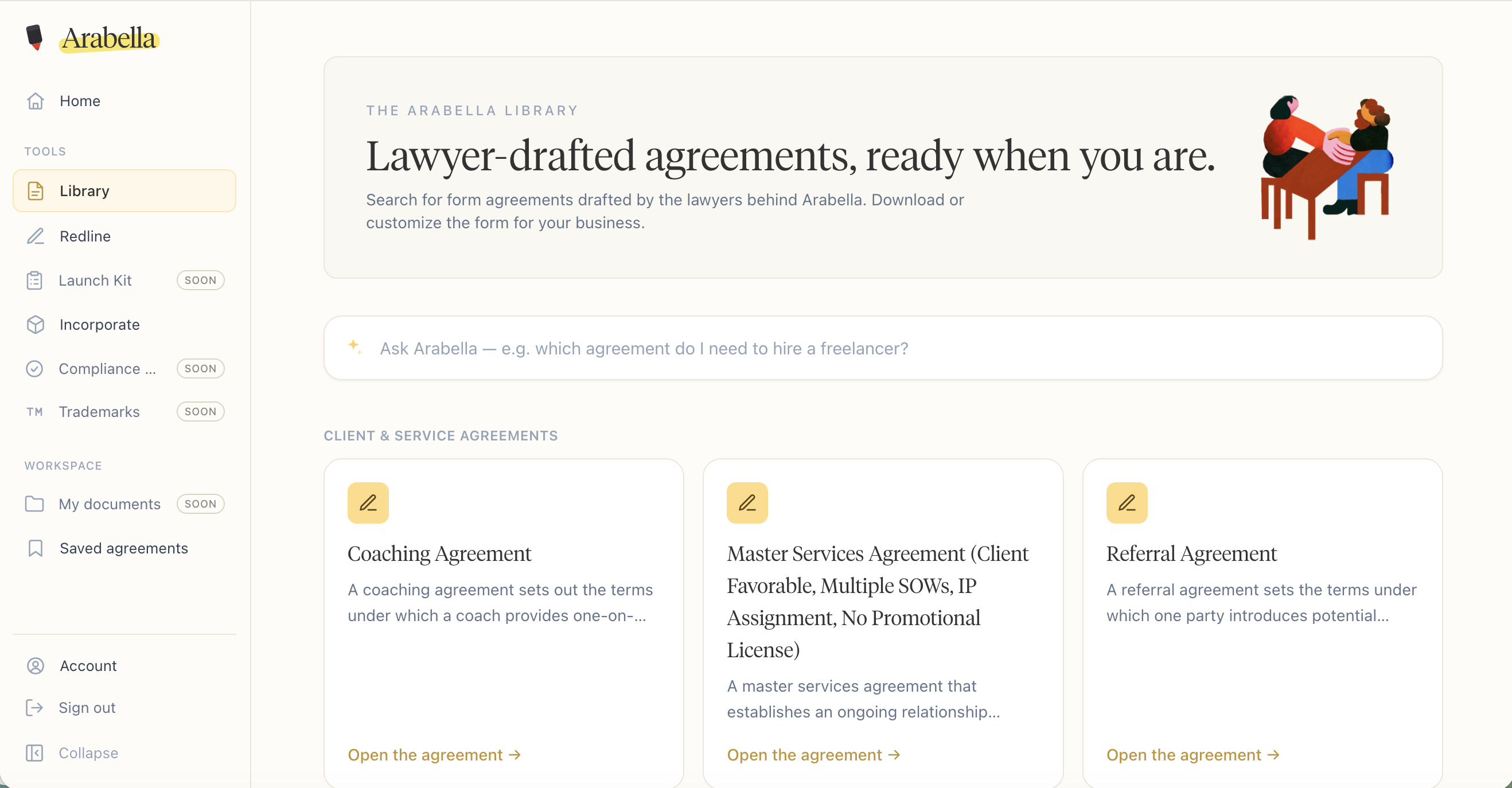Click the Library document icon
The width and height of the screenshot is (1512, 788).
(x=35, y=191)
